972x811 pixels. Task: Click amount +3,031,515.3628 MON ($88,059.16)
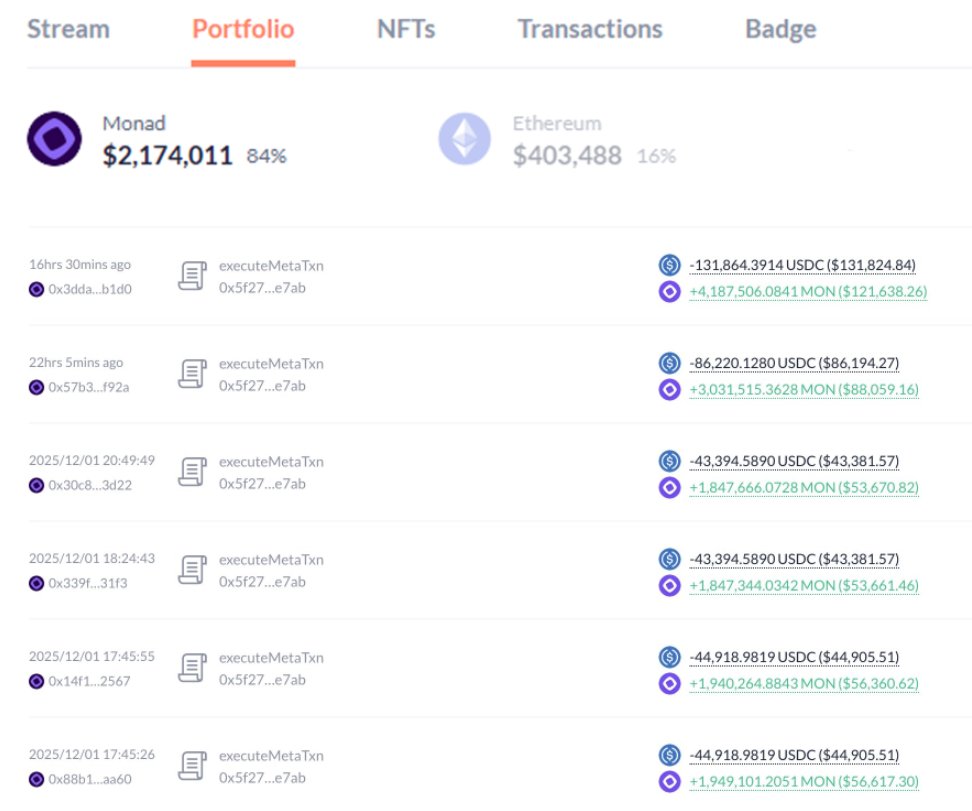tap(804, 389)
